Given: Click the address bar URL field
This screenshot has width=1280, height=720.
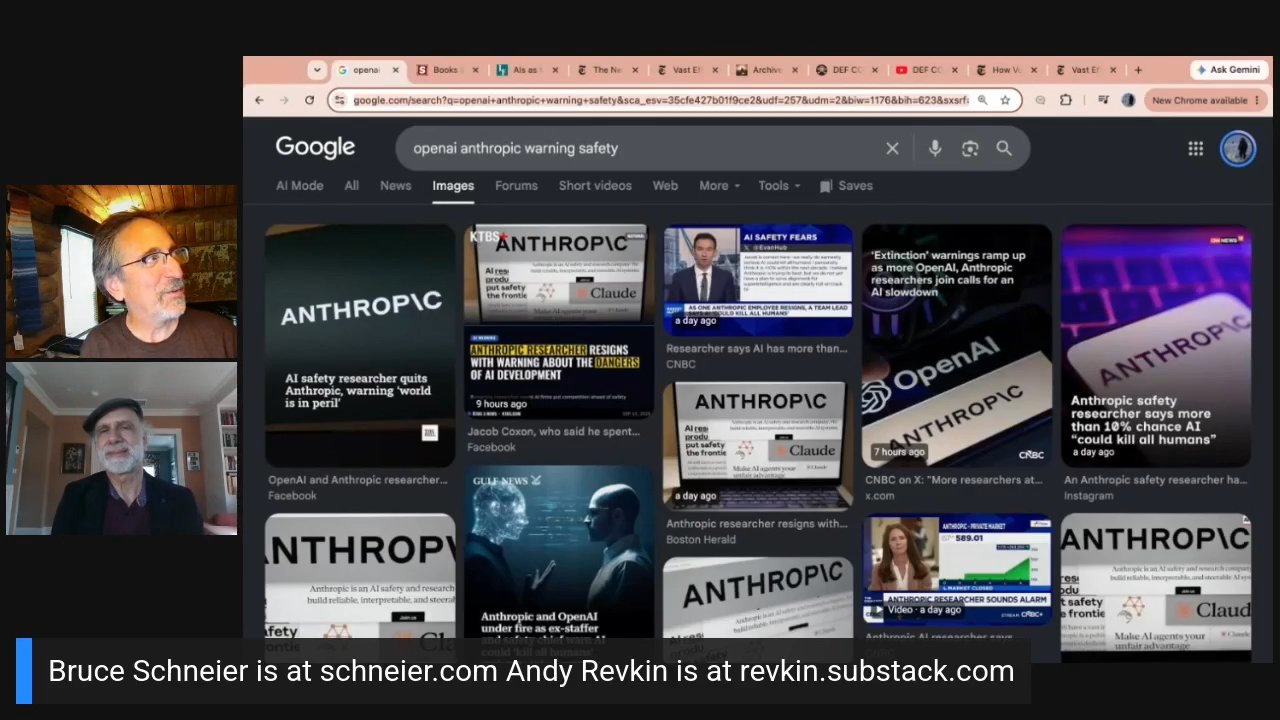Looking at the screenshot, I should coord(660,100).
